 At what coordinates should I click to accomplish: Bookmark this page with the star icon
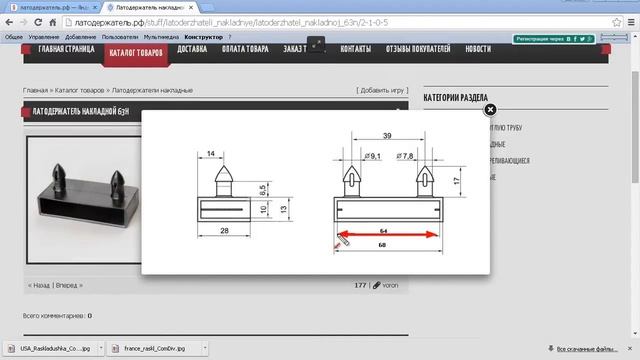tap(616, 22)
